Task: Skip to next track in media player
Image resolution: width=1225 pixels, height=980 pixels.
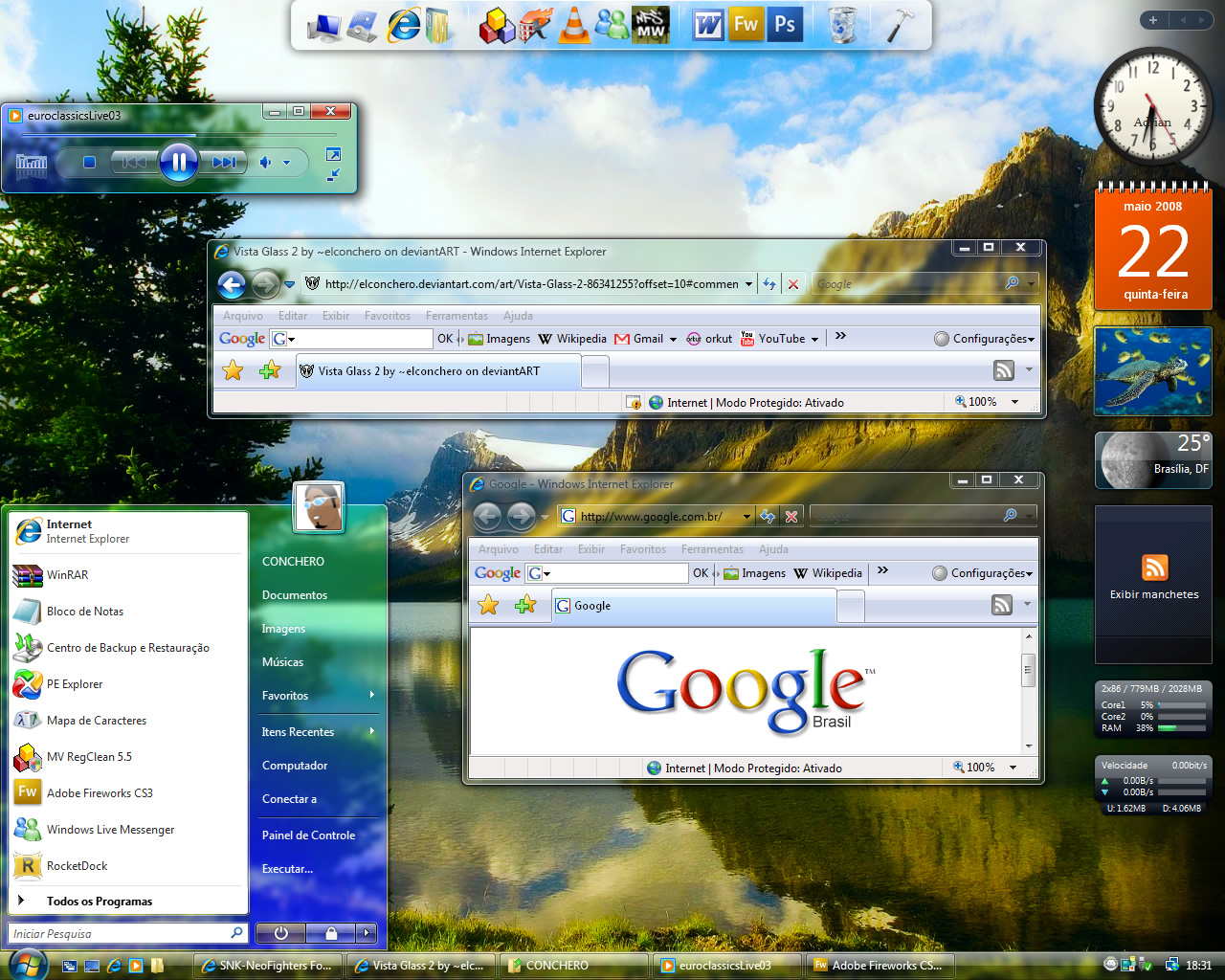Action: 224,163
